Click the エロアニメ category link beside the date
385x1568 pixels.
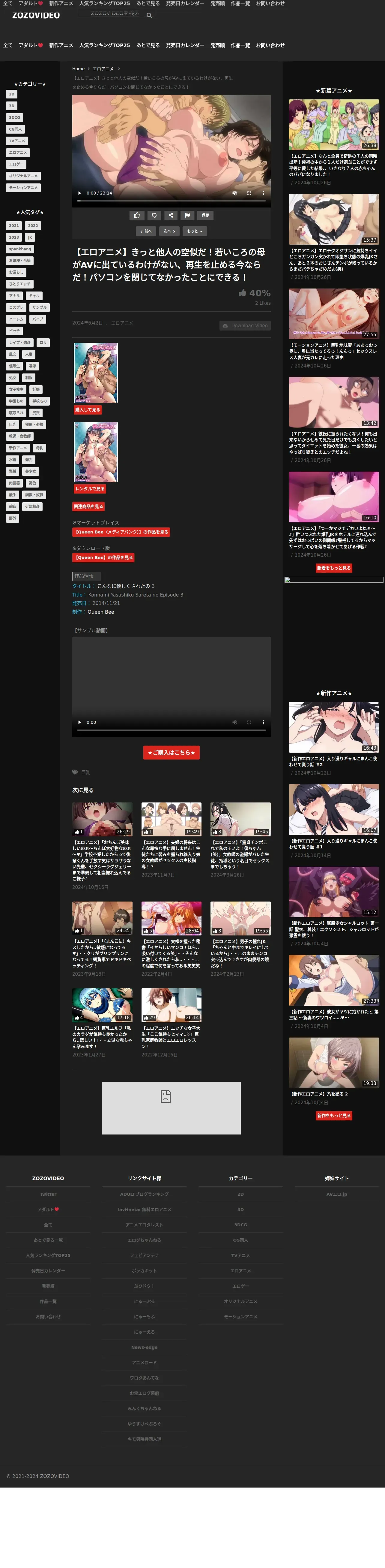tap(122, 323)
